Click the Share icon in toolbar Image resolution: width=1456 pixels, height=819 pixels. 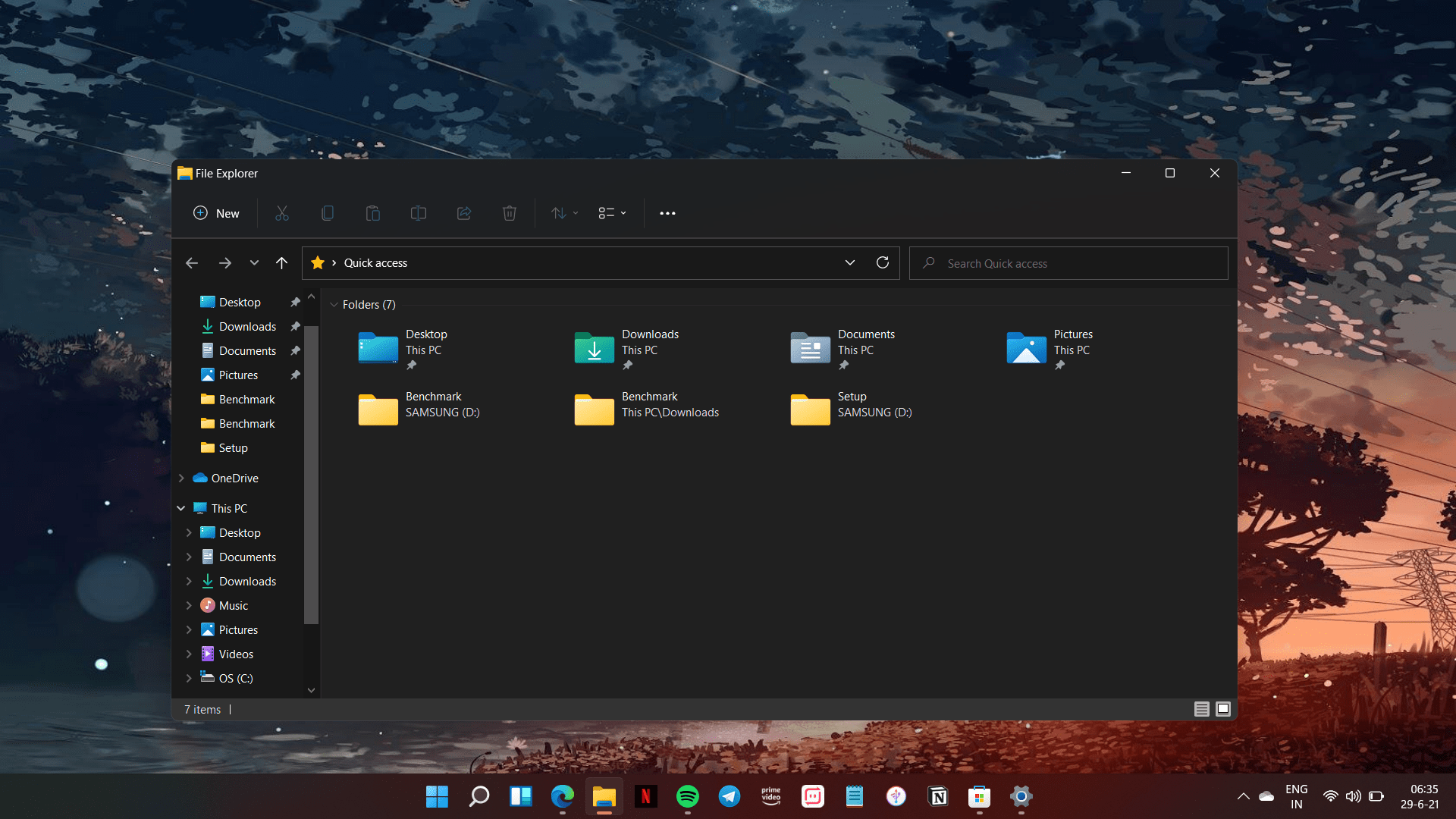pyautogui.click(x=464, y=213)
